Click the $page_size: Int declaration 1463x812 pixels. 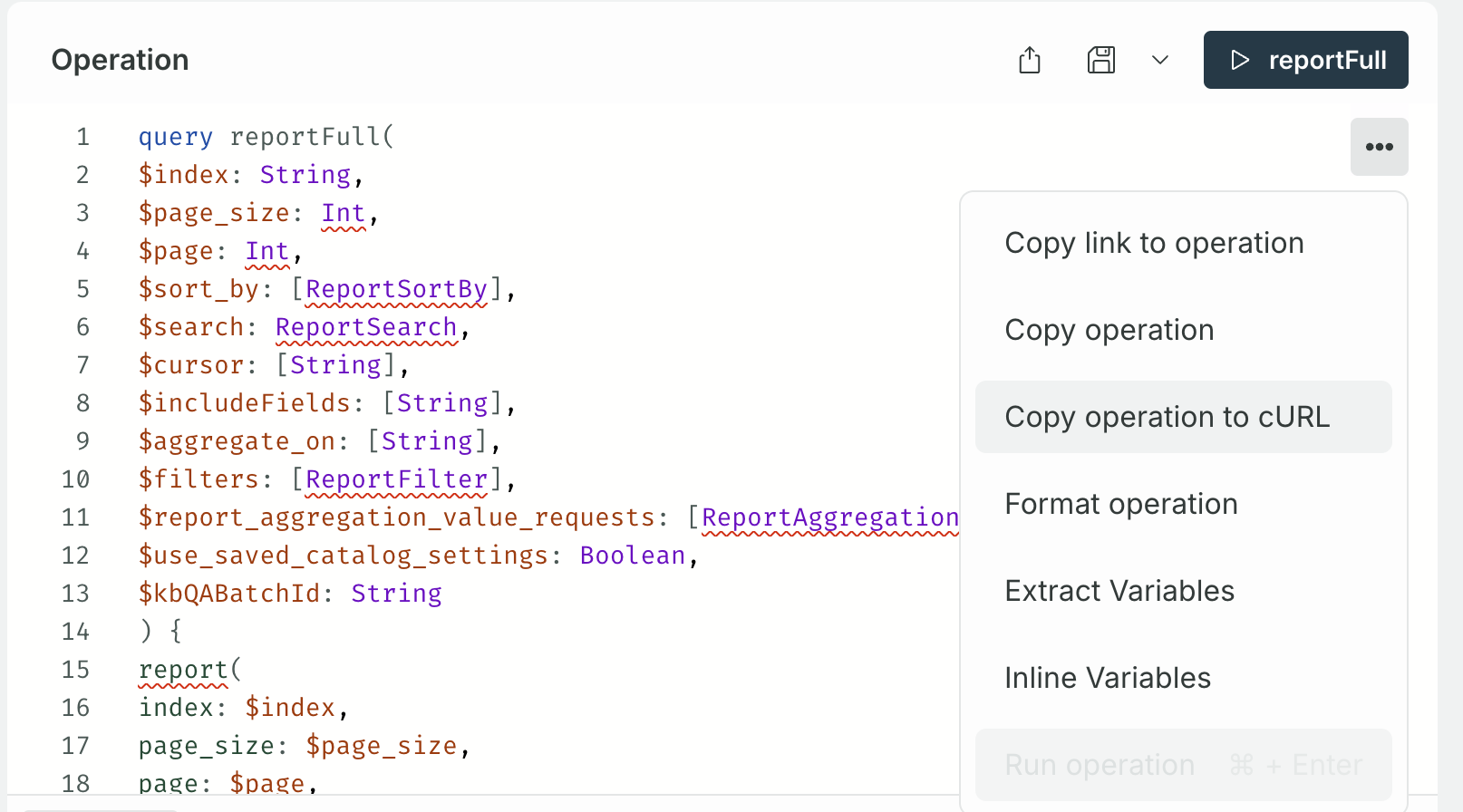coord(258,213)
